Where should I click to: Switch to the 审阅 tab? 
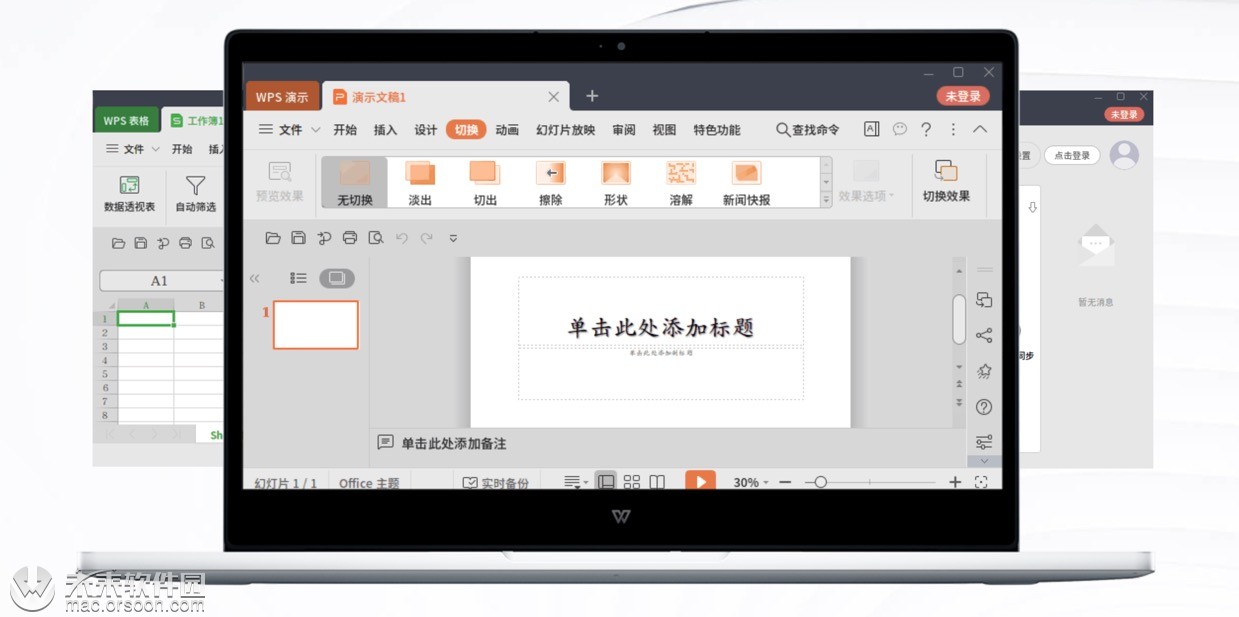pyautogui.click(x=624, y=130)
